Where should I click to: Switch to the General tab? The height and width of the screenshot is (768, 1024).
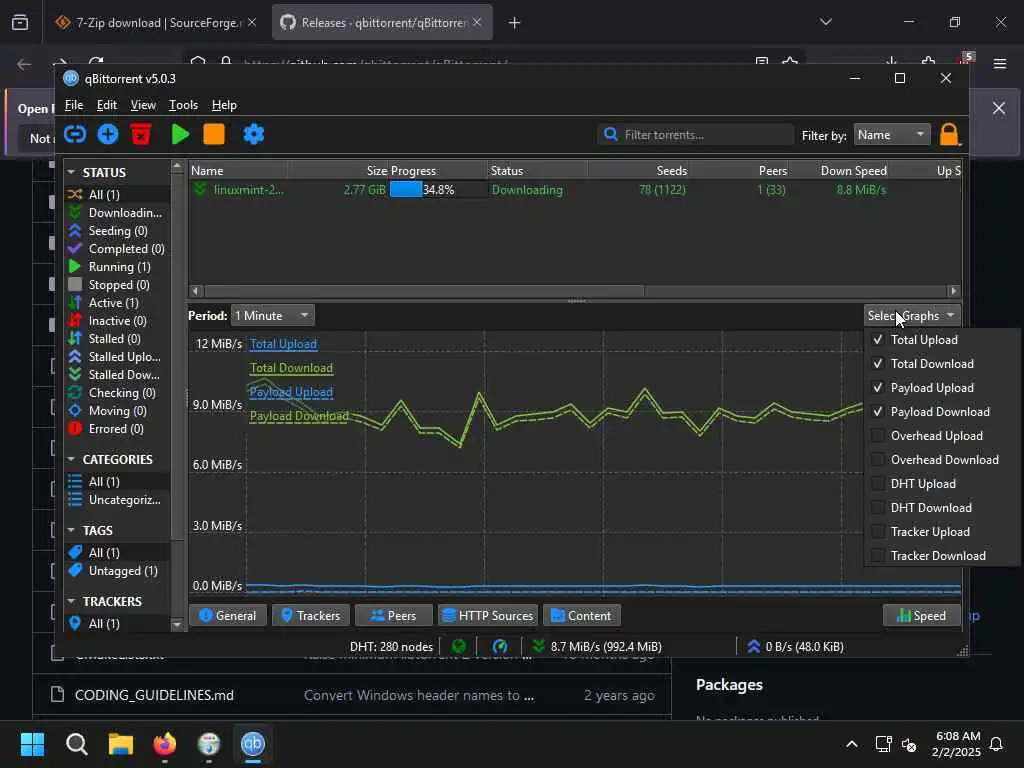(x=227, y=615)
